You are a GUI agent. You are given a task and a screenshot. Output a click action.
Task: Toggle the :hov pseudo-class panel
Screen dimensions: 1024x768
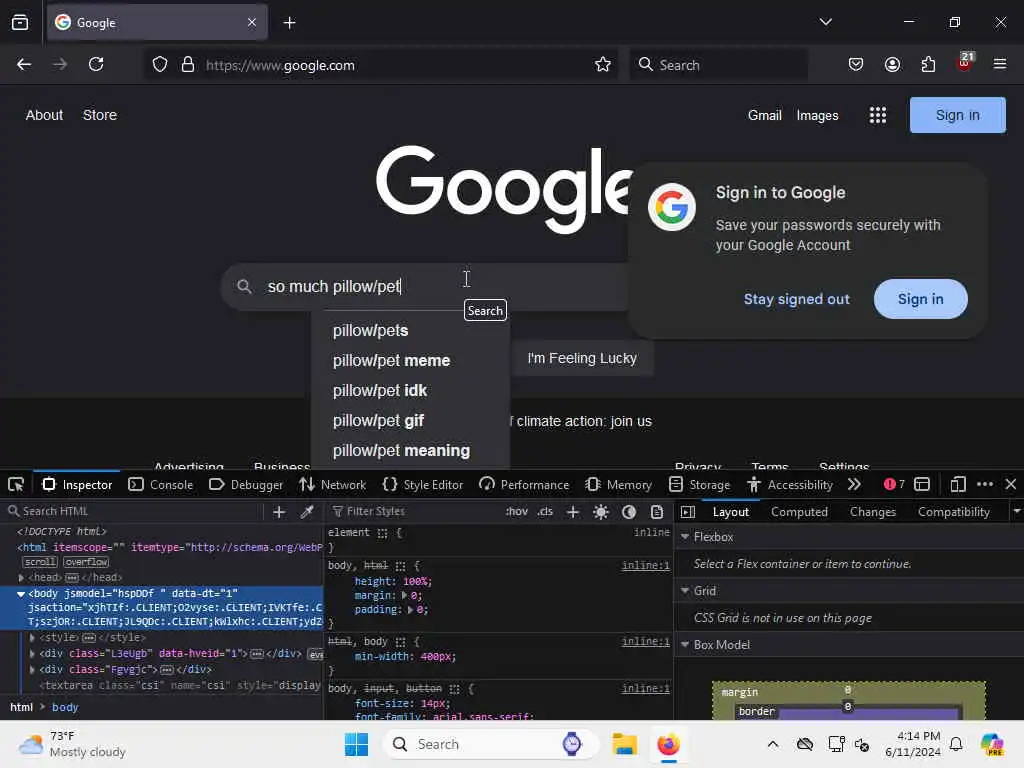pos(517,511)
